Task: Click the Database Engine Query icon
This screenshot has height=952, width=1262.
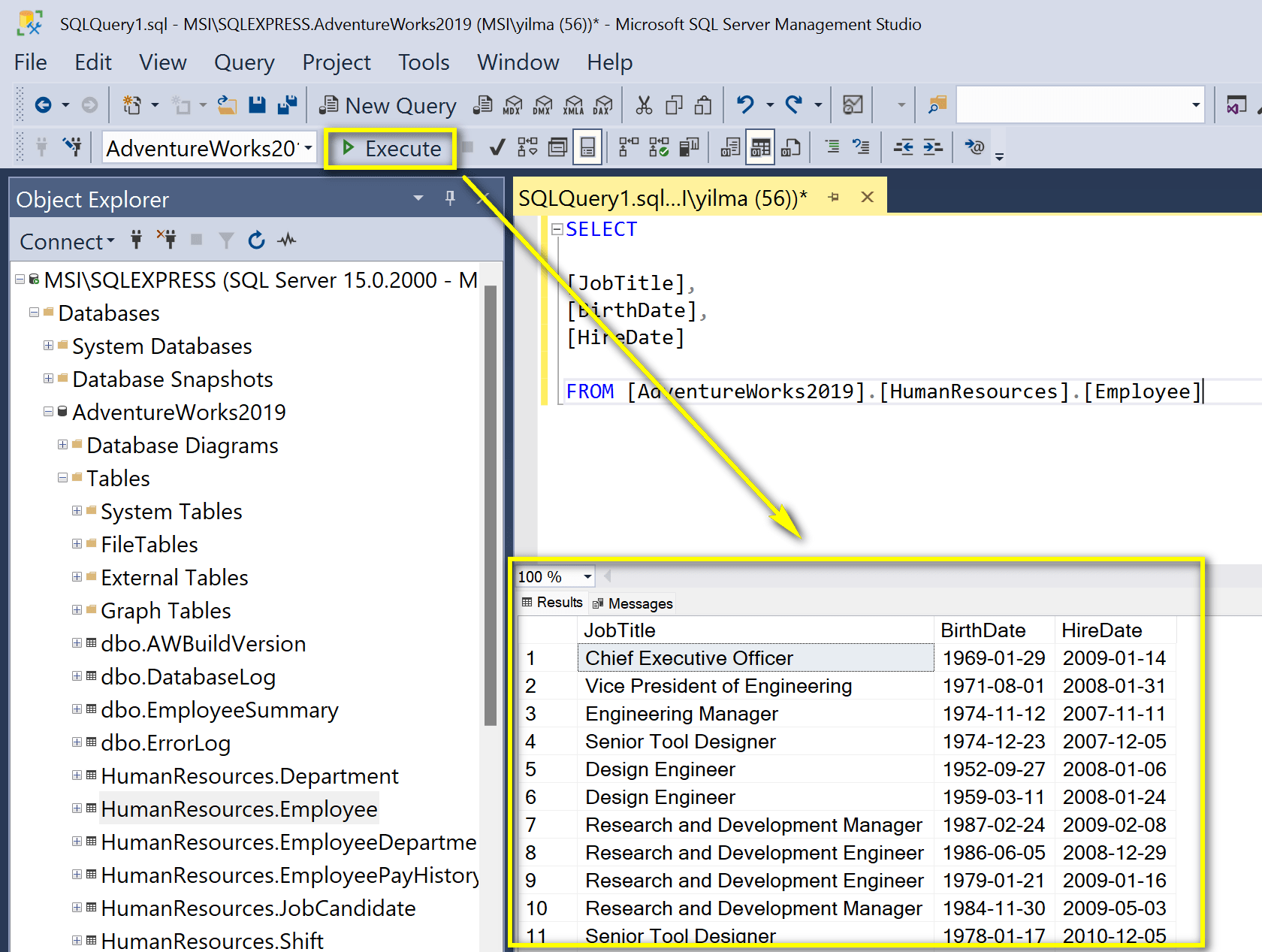Action: pyautogui.click(x=483, y=105)
